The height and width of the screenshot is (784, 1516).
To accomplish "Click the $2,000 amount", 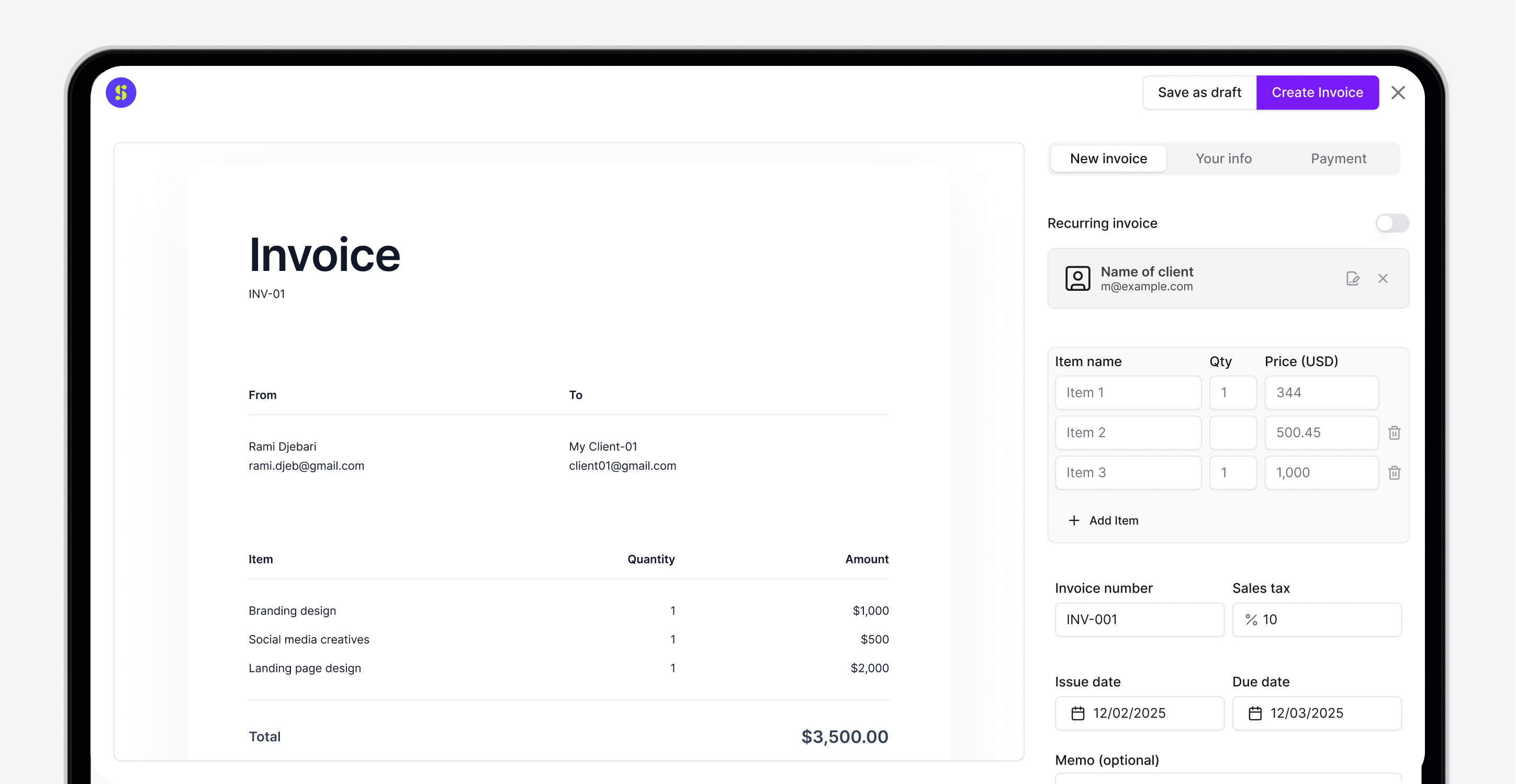I will tap(869, 668).
